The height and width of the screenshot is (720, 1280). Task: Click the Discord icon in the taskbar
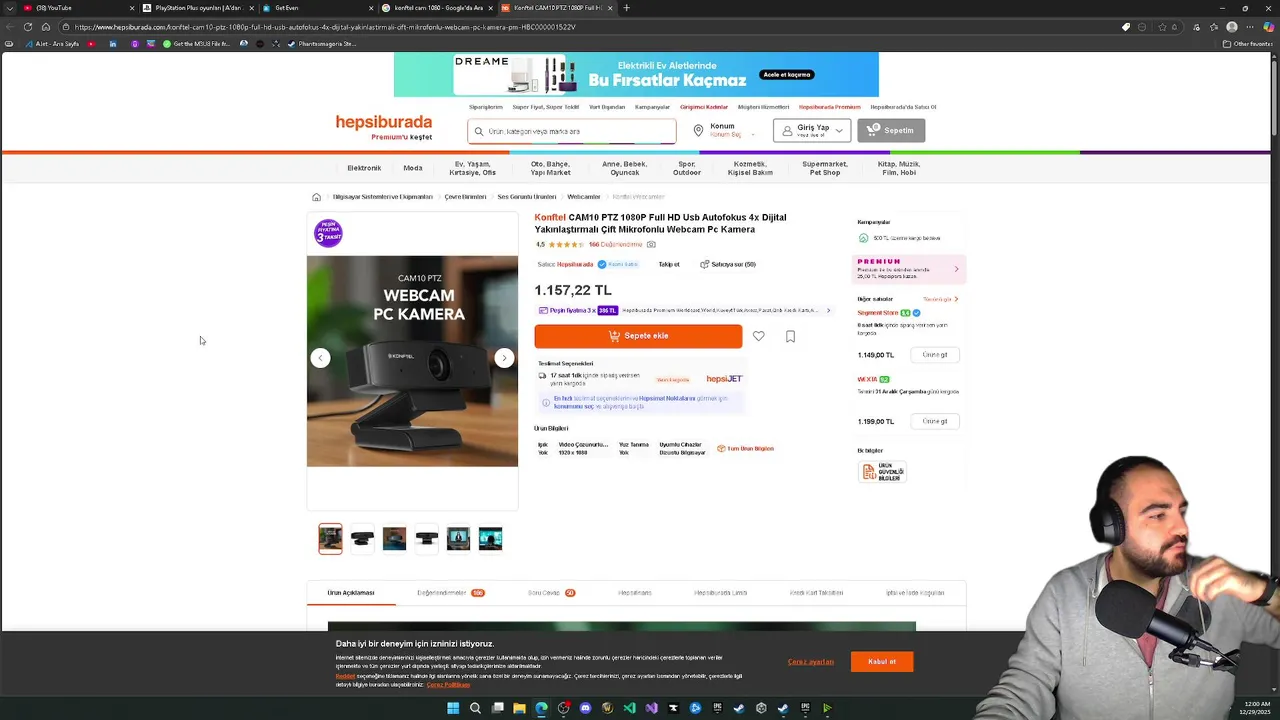585,708
